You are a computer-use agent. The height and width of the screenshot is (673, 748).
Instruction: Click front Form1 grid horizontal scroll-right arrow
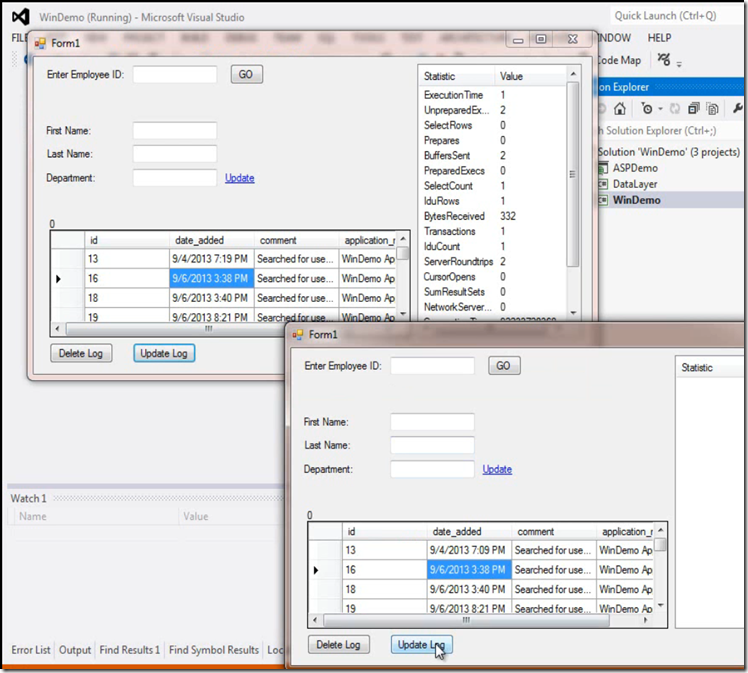tap(645, 620)
